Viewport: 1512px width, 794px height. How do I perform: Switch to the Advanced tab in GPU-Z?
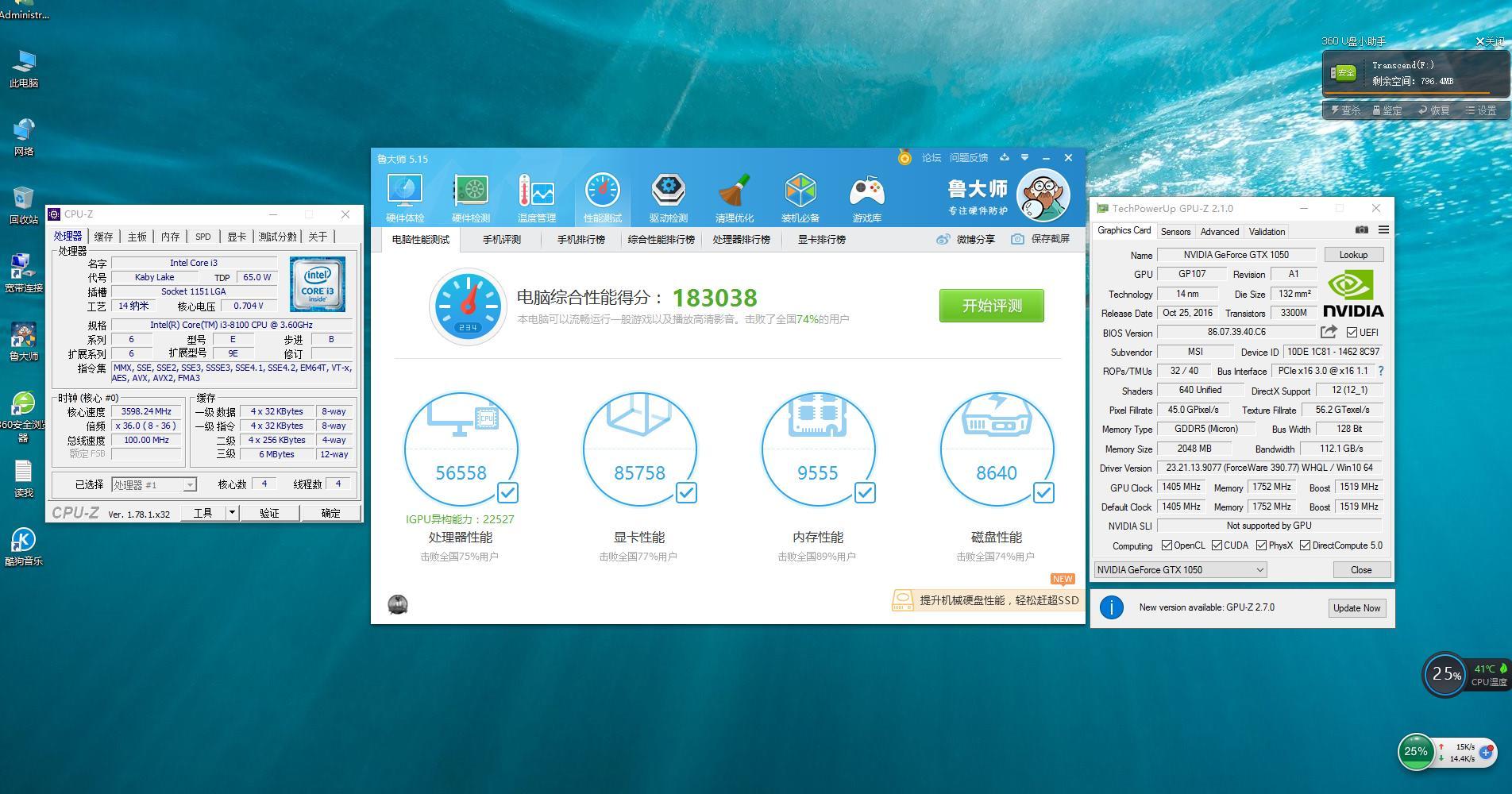1219,232
